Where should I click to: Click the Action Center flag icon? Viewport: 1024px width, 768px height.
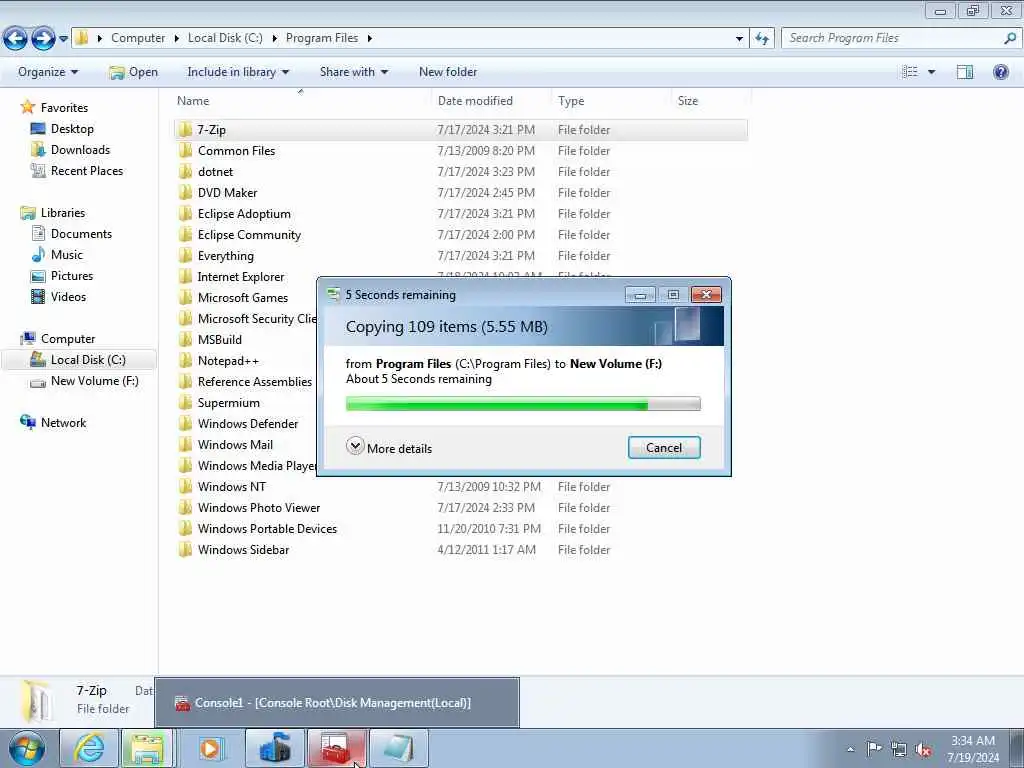click(874, 749)
